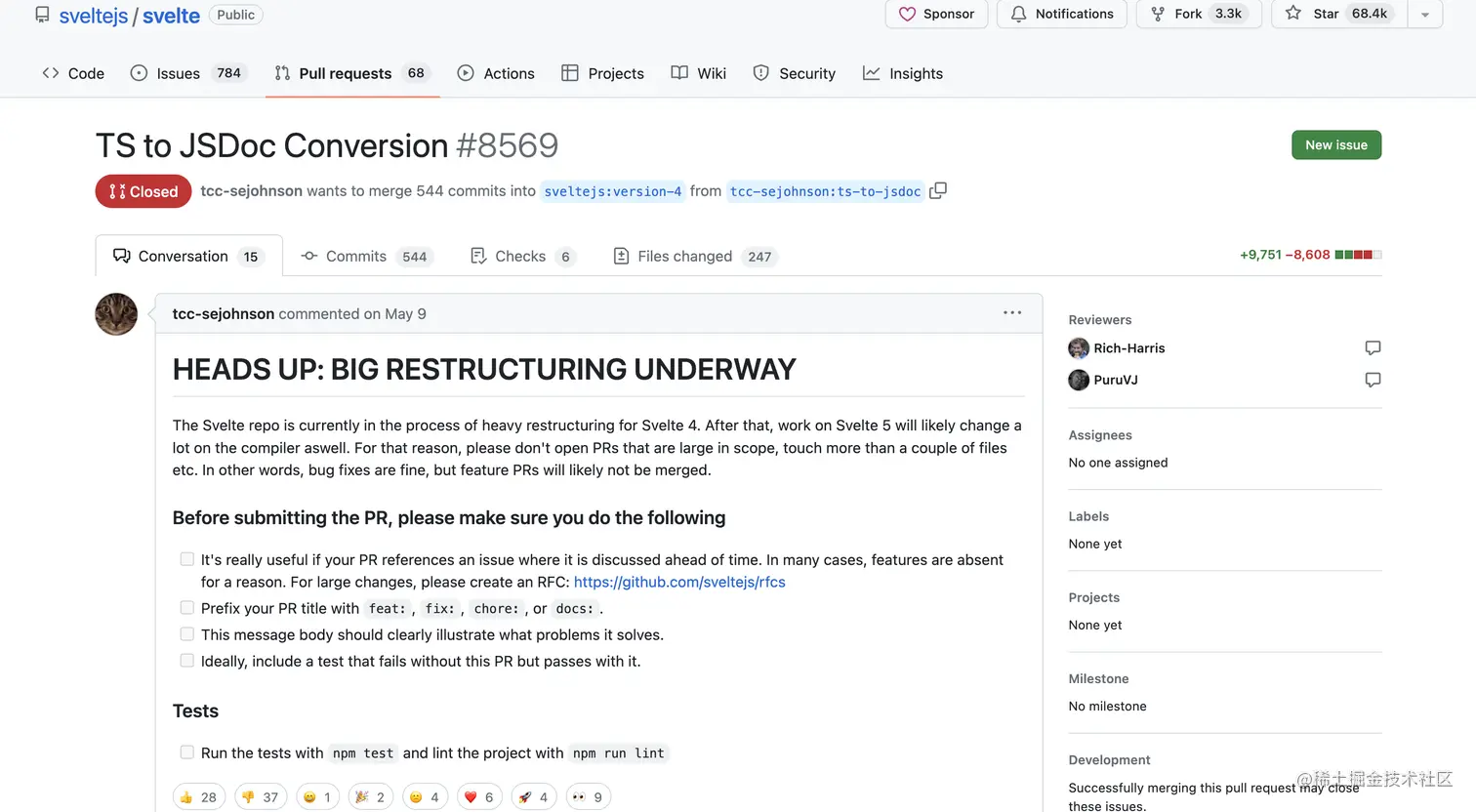Open the sveltejs organization link
Screen dimensions: 1476x812
[x=93, y=16]
